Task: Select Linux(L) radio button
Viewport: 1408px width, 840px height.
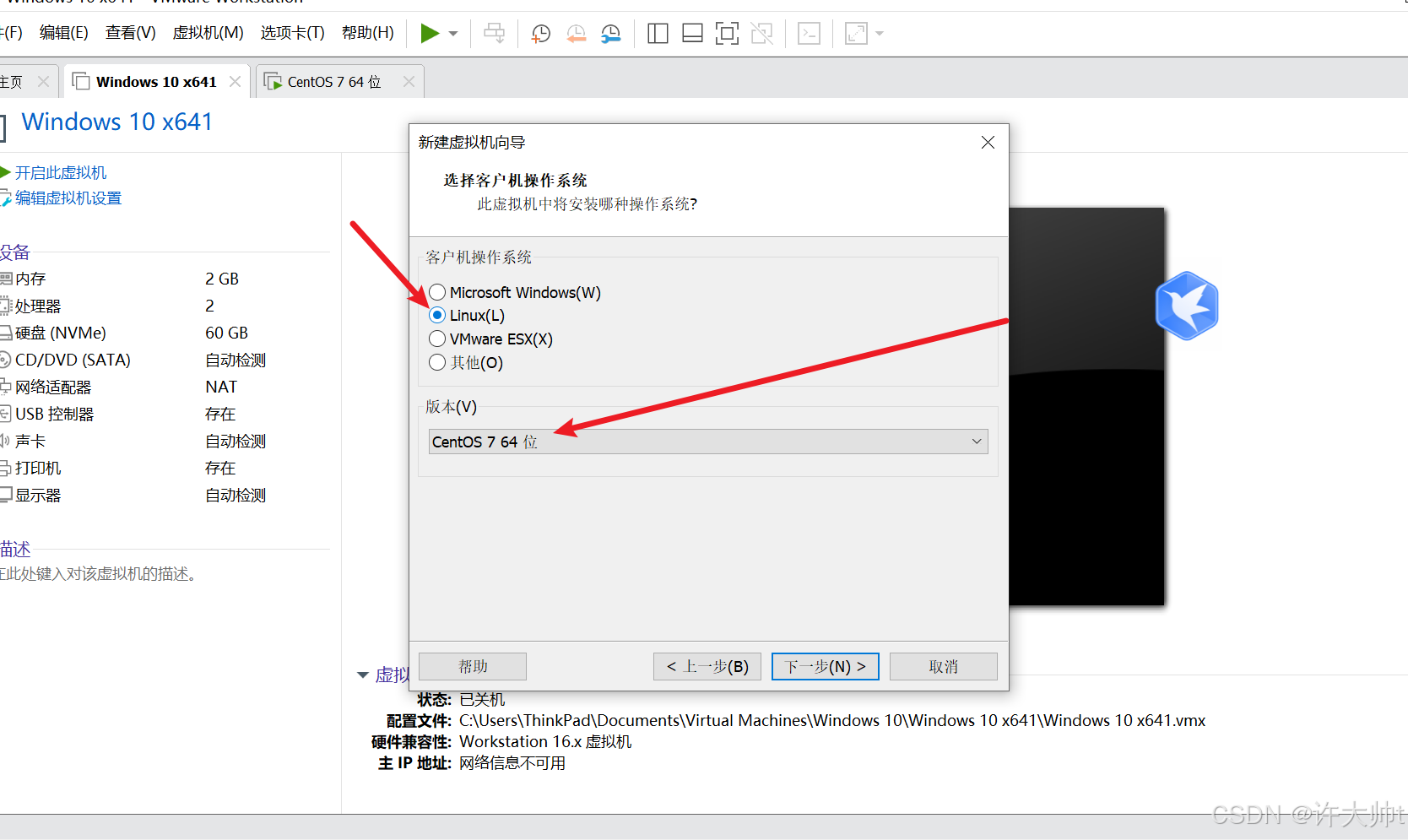Action: 437,315
